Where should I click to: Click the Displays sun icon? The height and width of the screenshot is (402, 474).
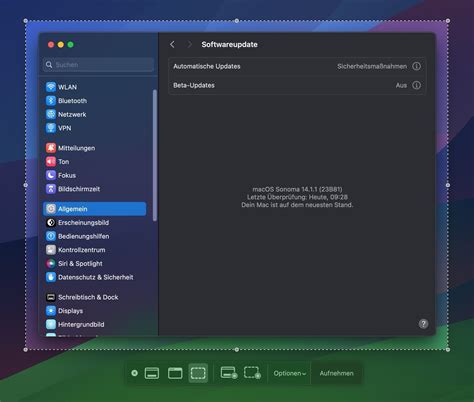pyautogui.click(x=51, y=311)
